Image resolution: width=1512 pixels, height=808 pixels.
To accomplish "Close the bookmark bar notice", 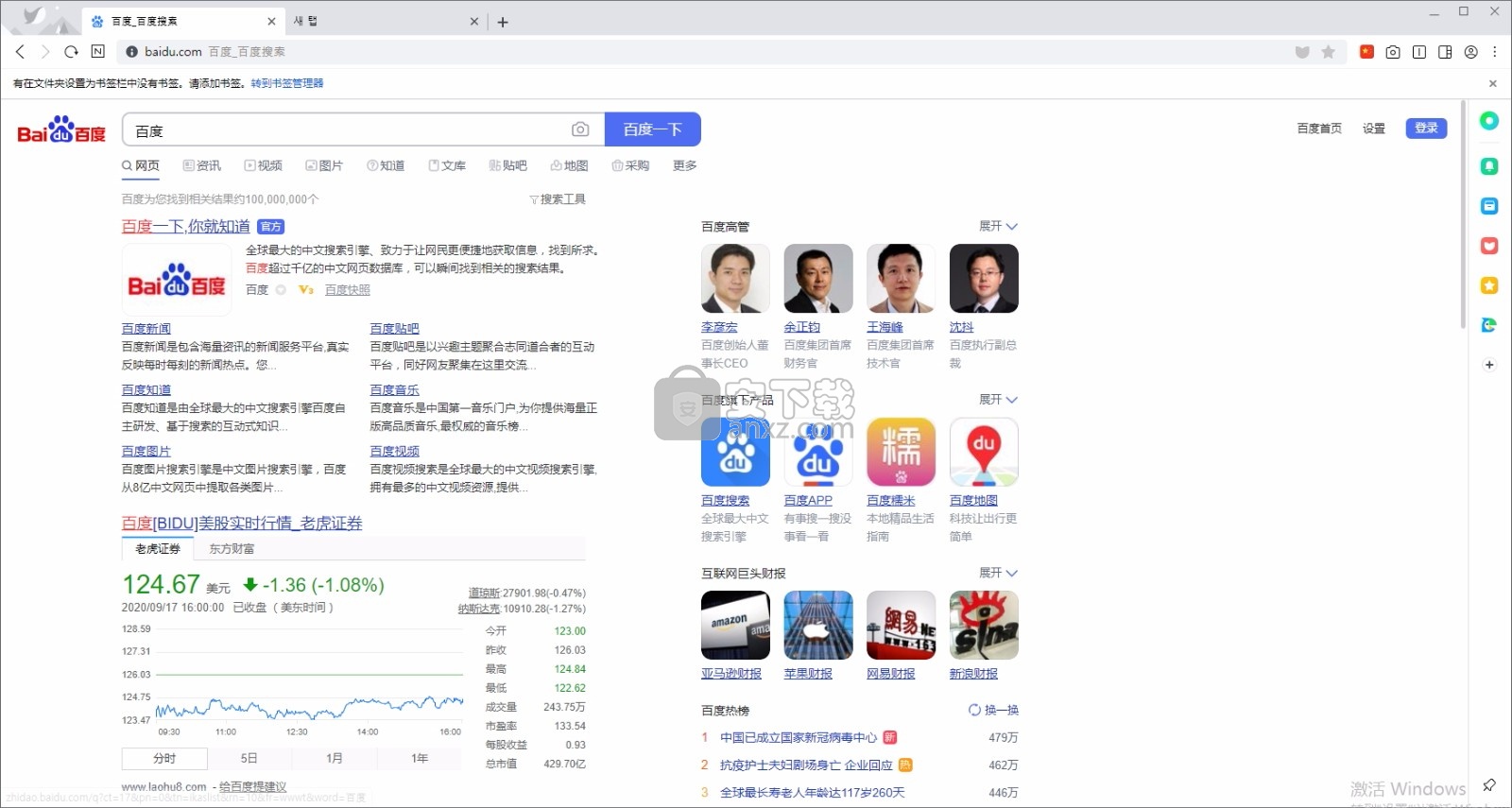I will click(1493, 83).
